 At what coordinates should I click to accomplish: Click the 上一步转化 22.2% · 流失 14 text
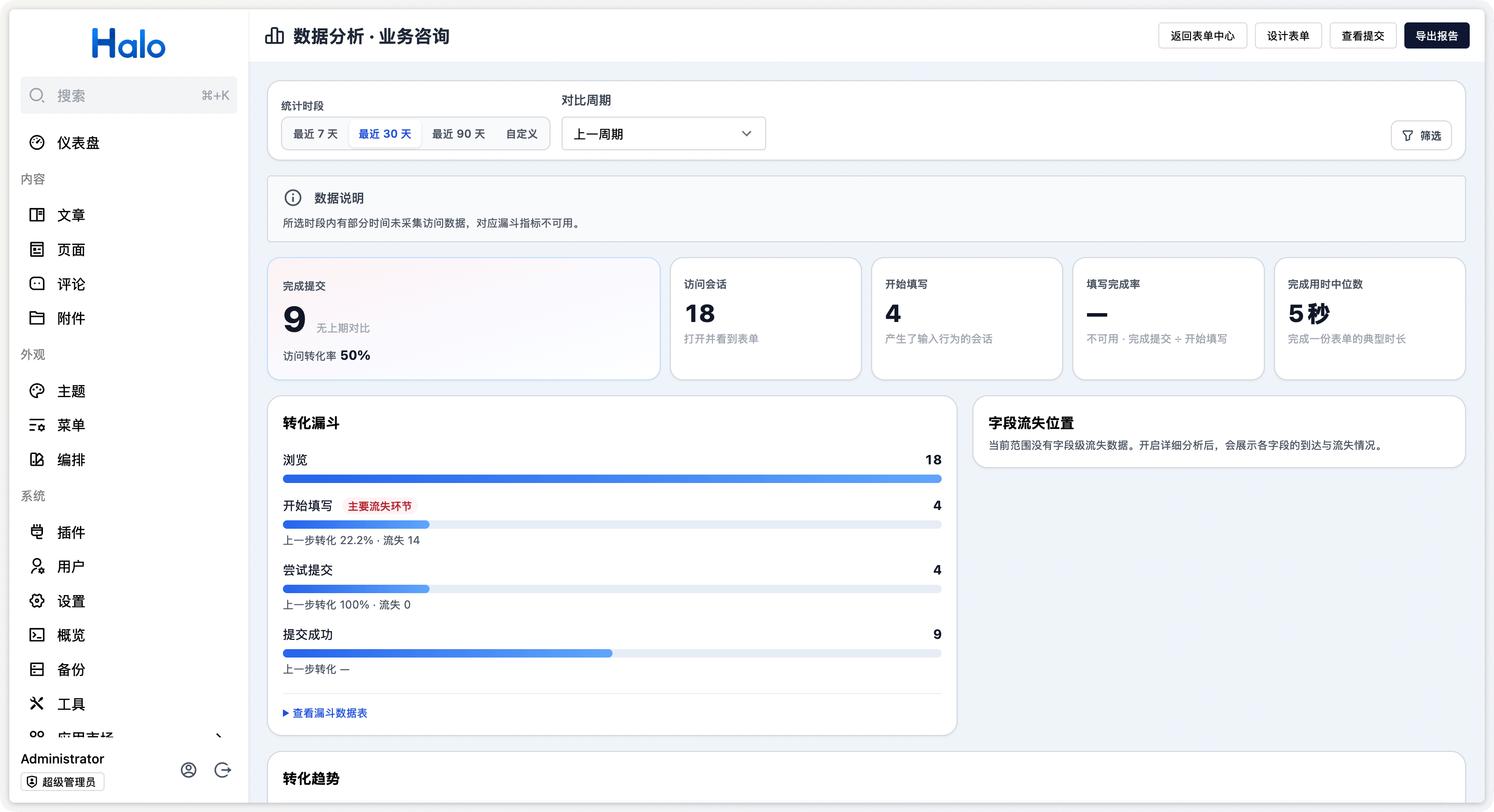pyautogui.click(x=351, y=540)
